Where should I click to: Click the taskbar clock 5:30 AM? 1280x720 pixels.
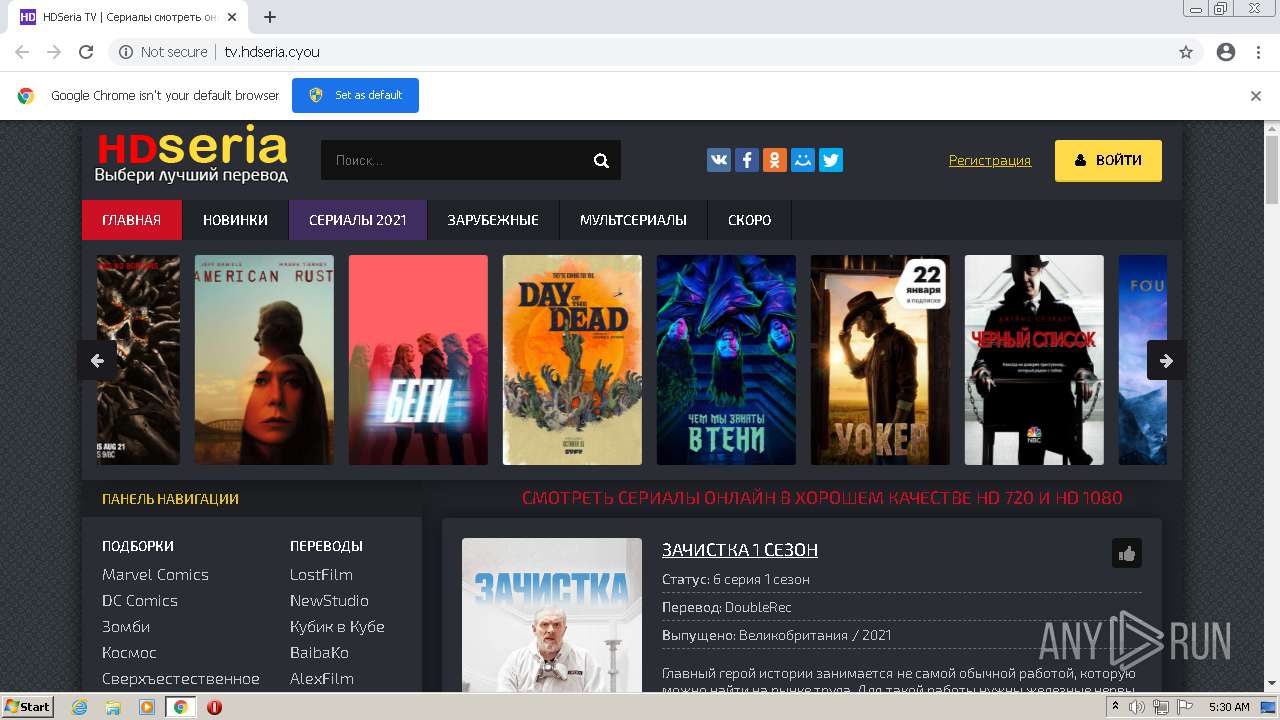coord(1229,707)
